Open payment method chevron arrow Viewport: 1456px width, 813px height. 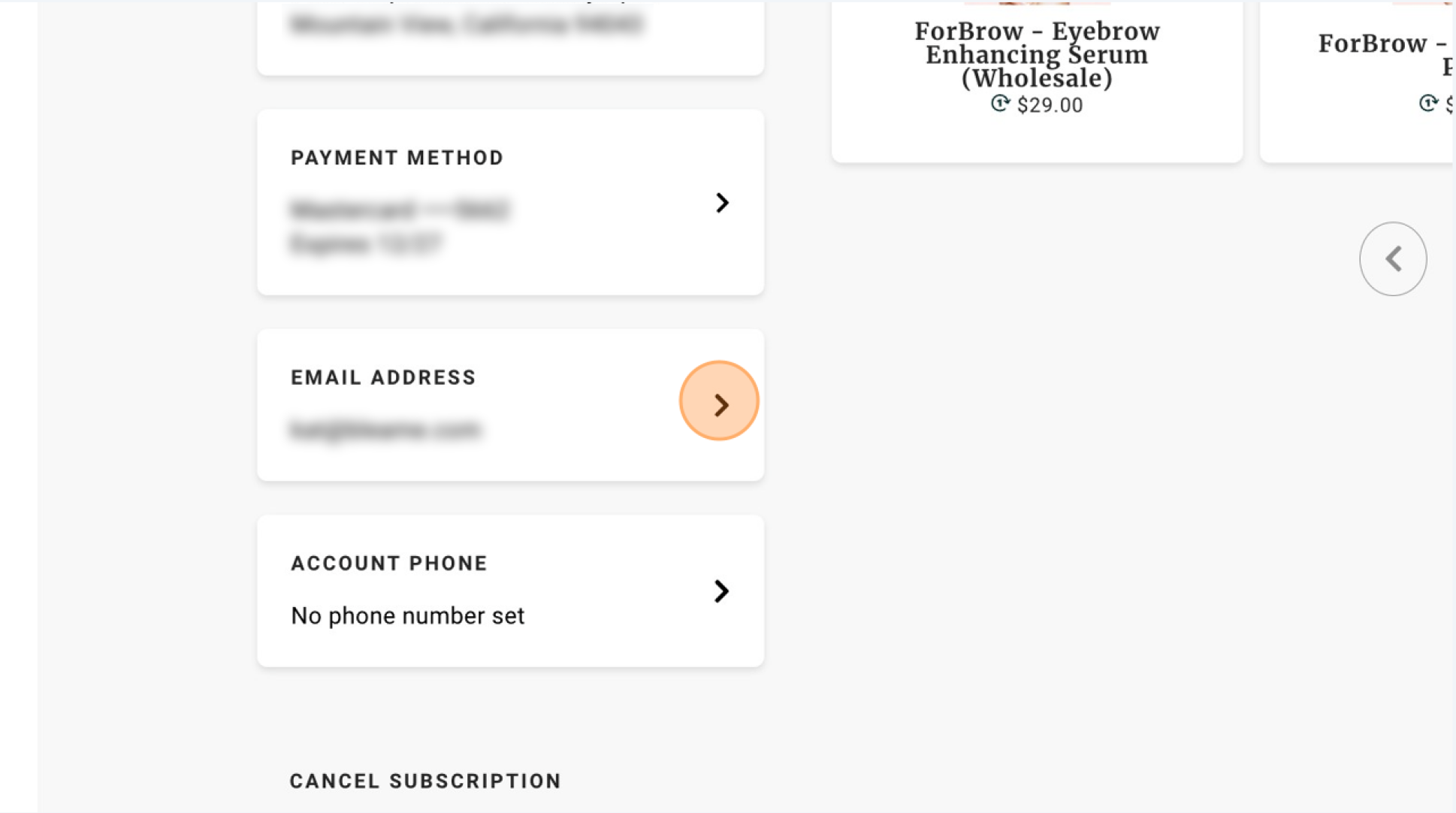pyautogui.click(x=721, y=203)
